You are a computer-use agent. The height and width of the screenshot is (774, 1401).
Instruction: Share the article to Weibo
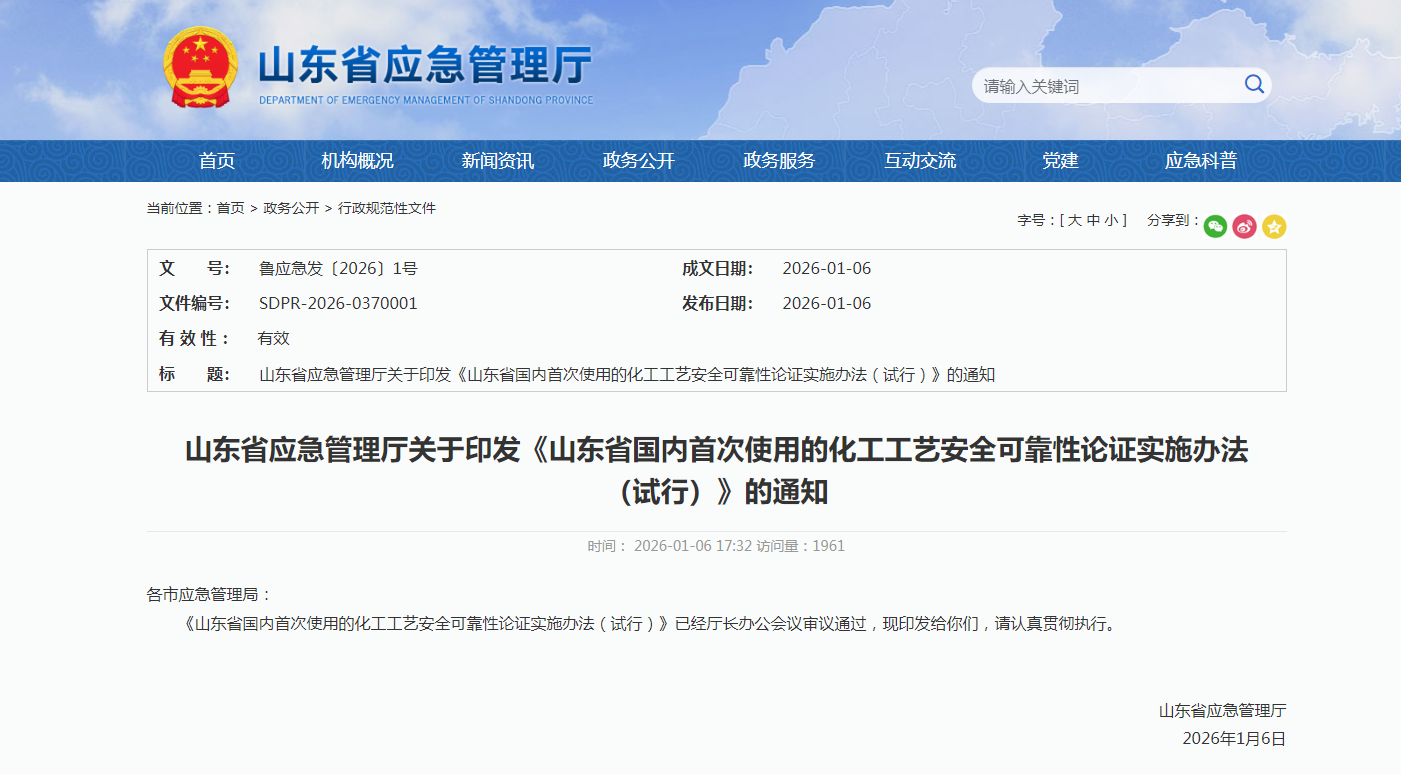[x=1245, y=227]
